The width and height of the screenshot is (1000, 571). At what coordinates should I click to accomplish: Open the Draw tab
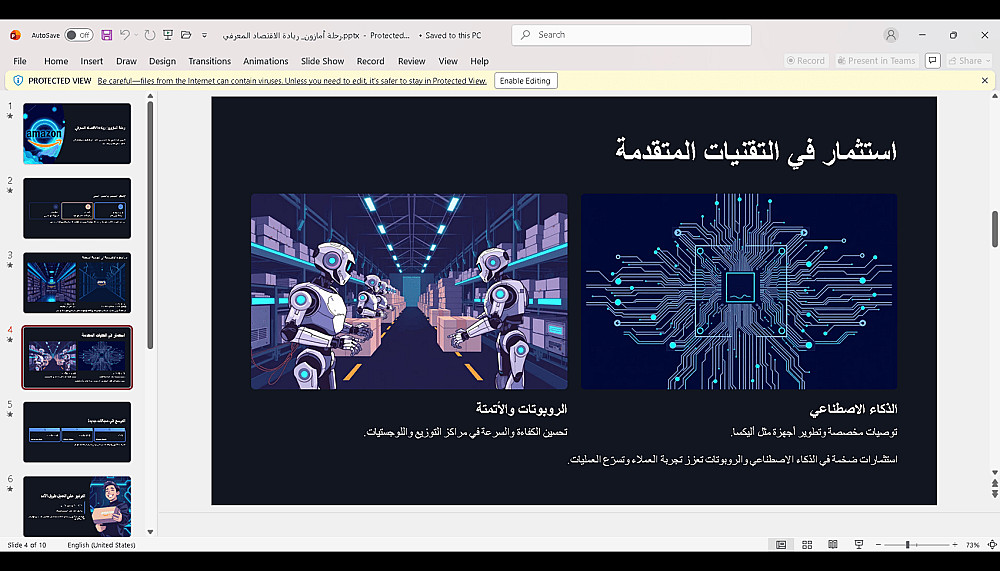point(126,61)
